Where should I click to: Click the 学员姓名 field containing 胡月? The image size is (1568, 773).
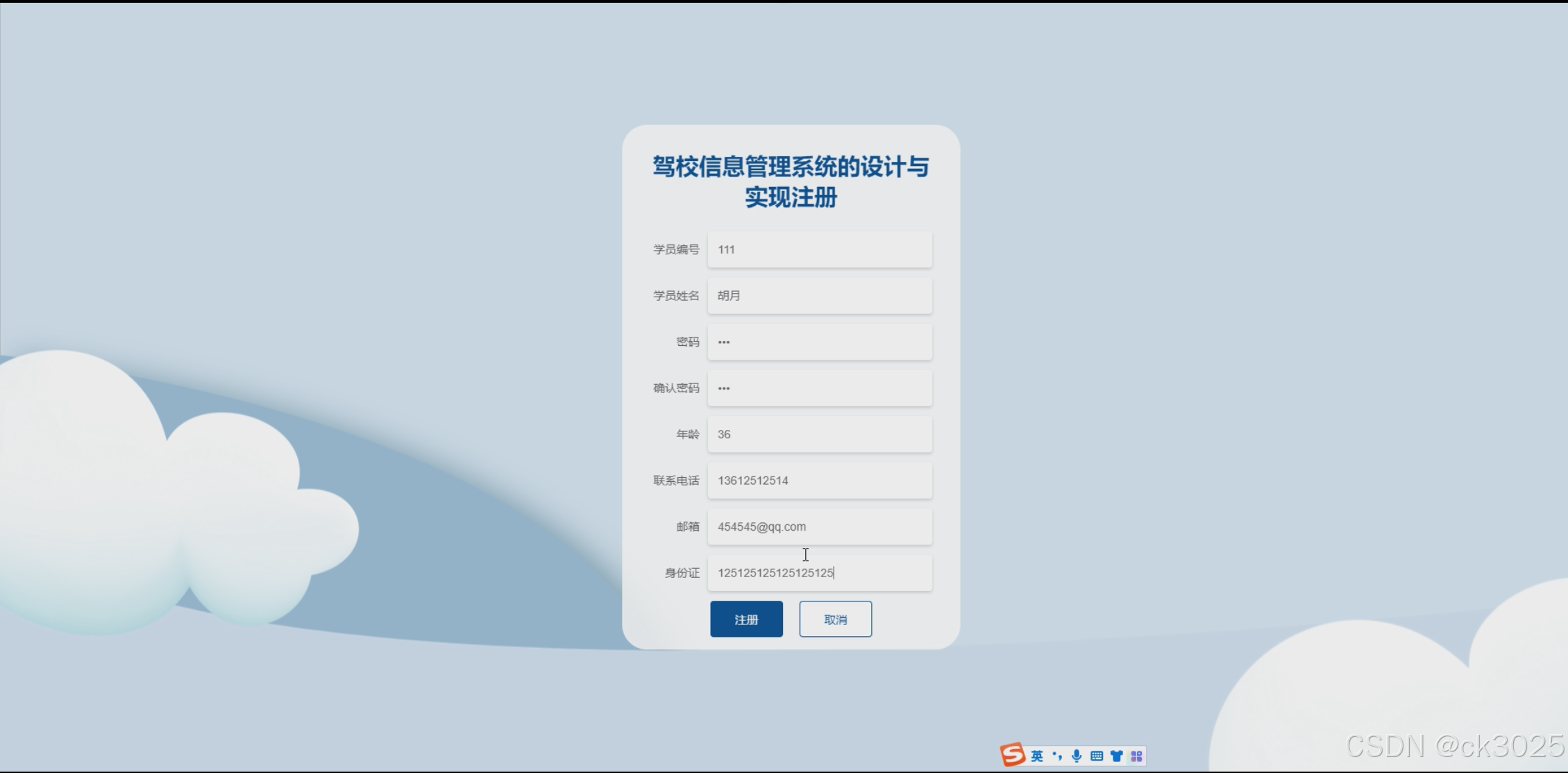point(819,296)
